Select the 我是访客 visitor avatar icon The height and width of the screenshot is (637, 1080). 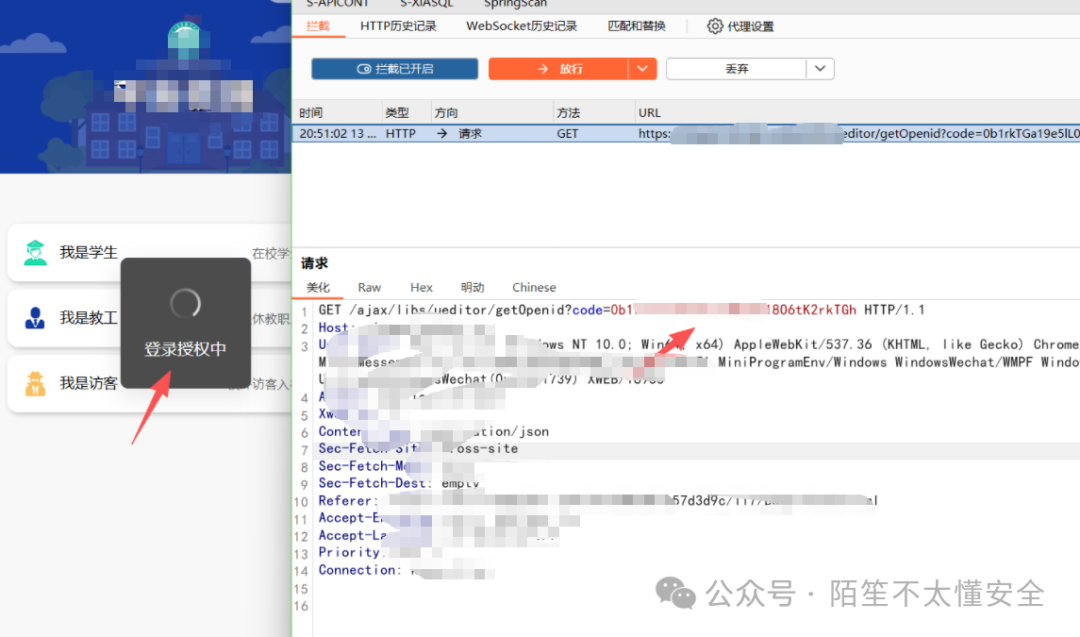[34, 383]
